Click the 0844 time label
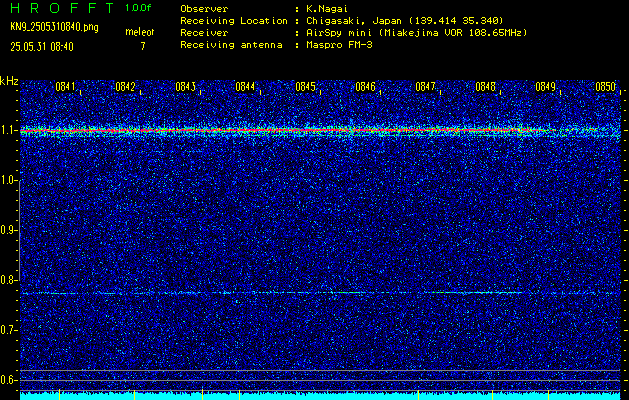629x400 pixels. coord(245,87)
